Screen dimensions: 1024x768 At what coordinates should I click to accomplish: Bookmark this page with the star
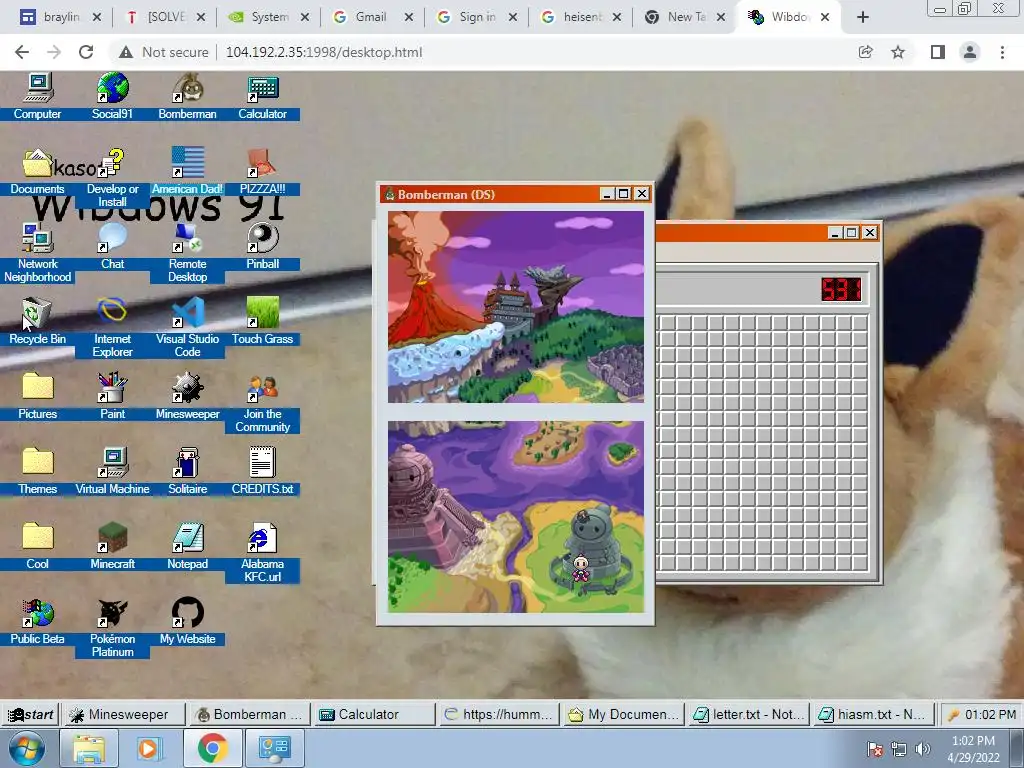[898, 52]
